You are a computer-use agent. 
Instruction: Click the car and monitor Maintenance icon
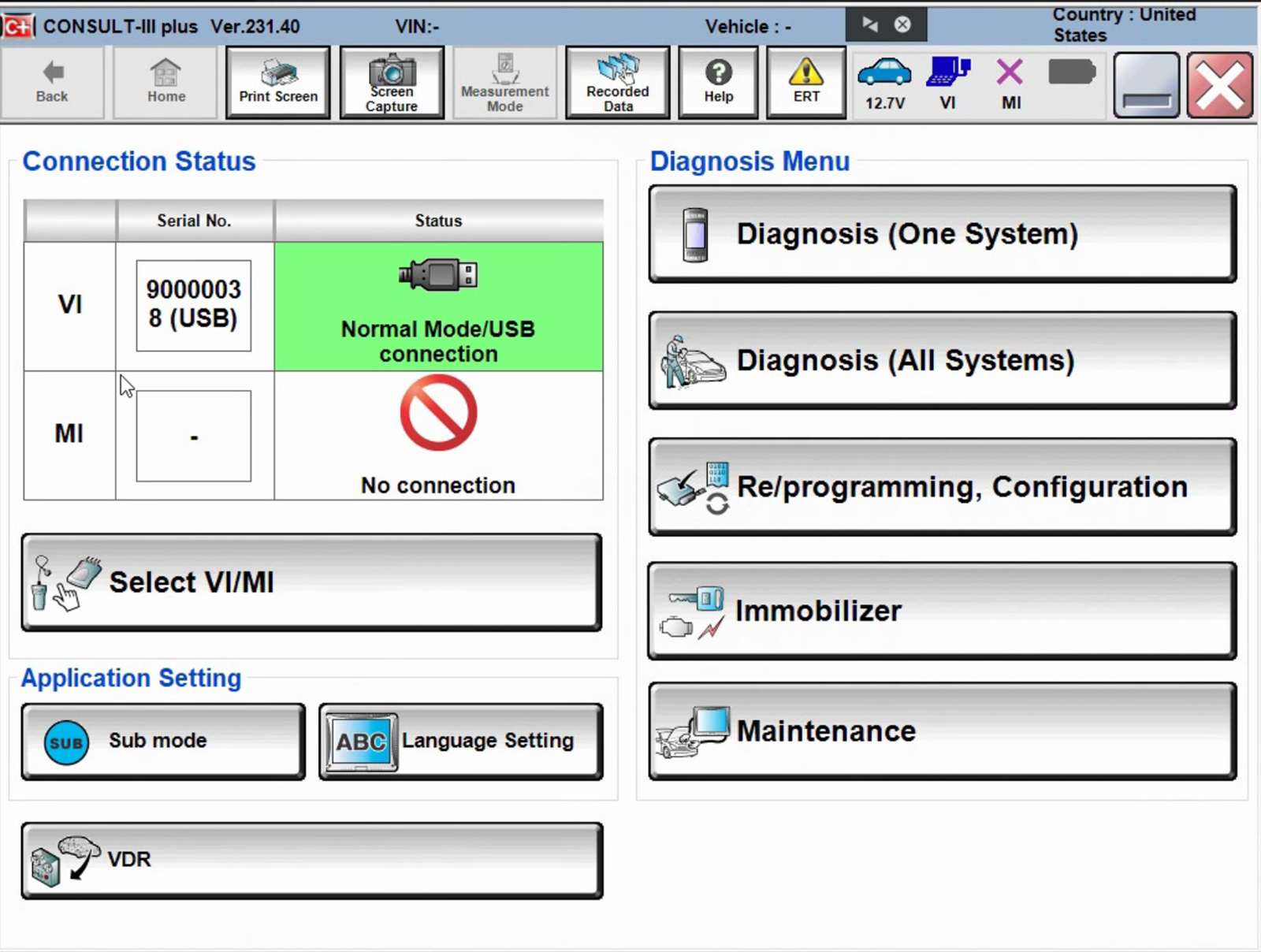pos(692,732)
